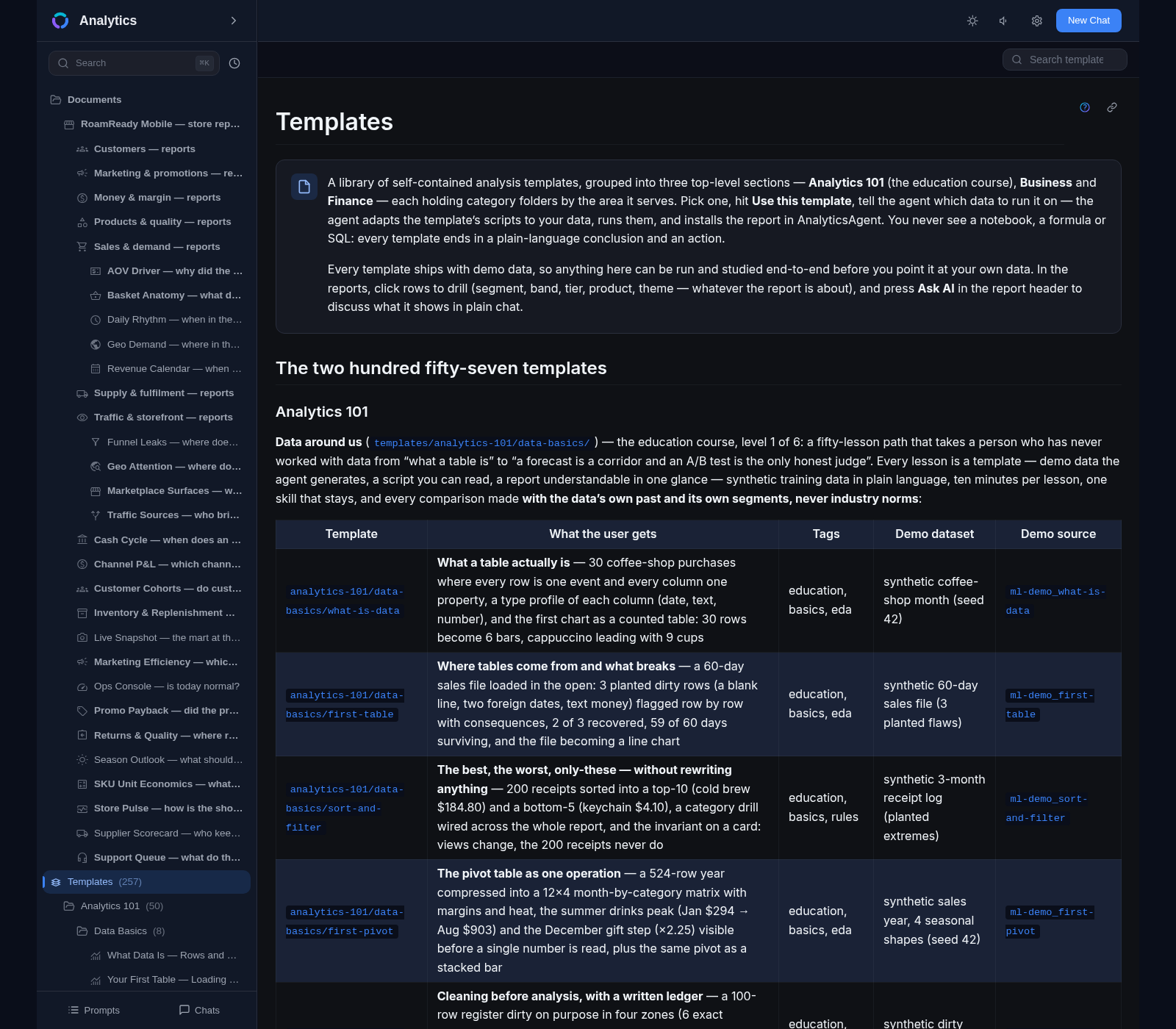The height and width of the screenshot is (1029, 1176).
Task: Click the Analytics logo icon
Action: point(60,21)
